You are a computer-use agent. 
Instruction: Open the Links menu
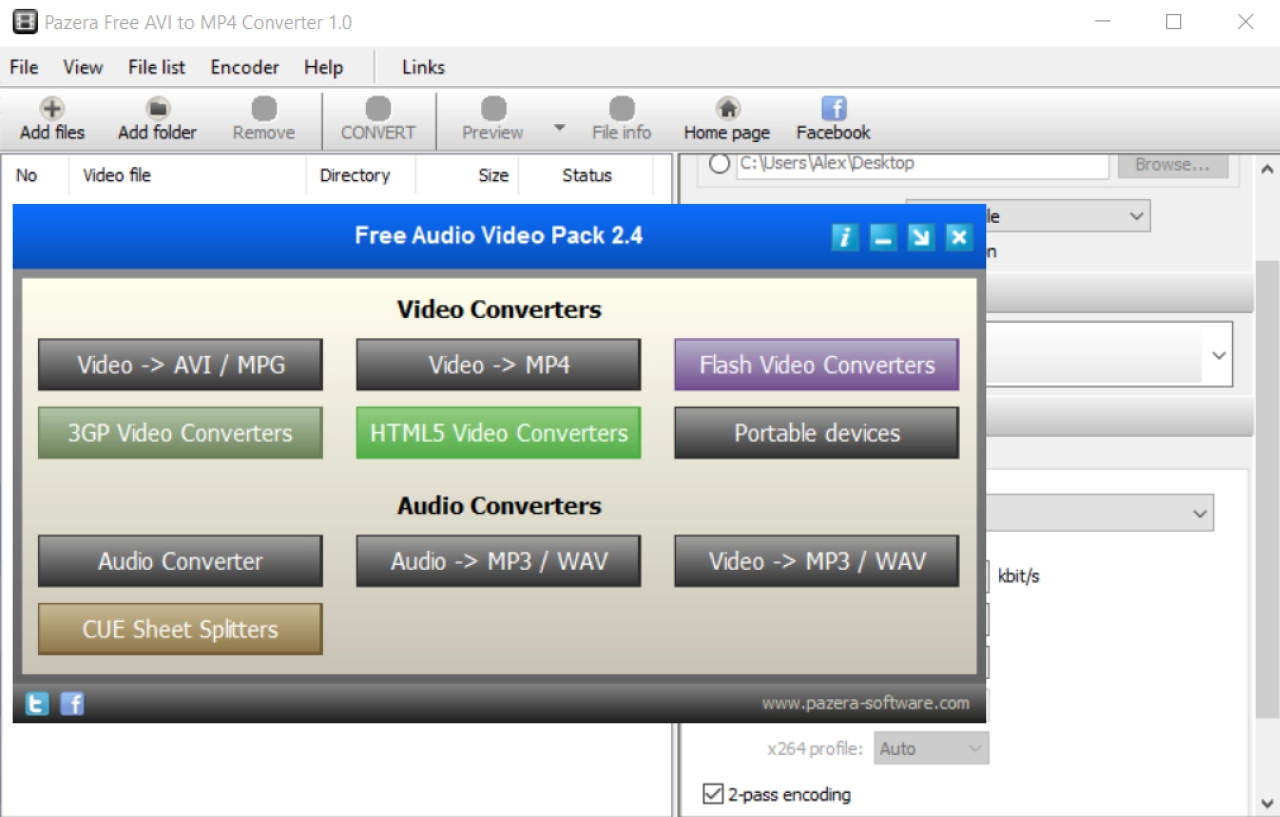point(423,67)
